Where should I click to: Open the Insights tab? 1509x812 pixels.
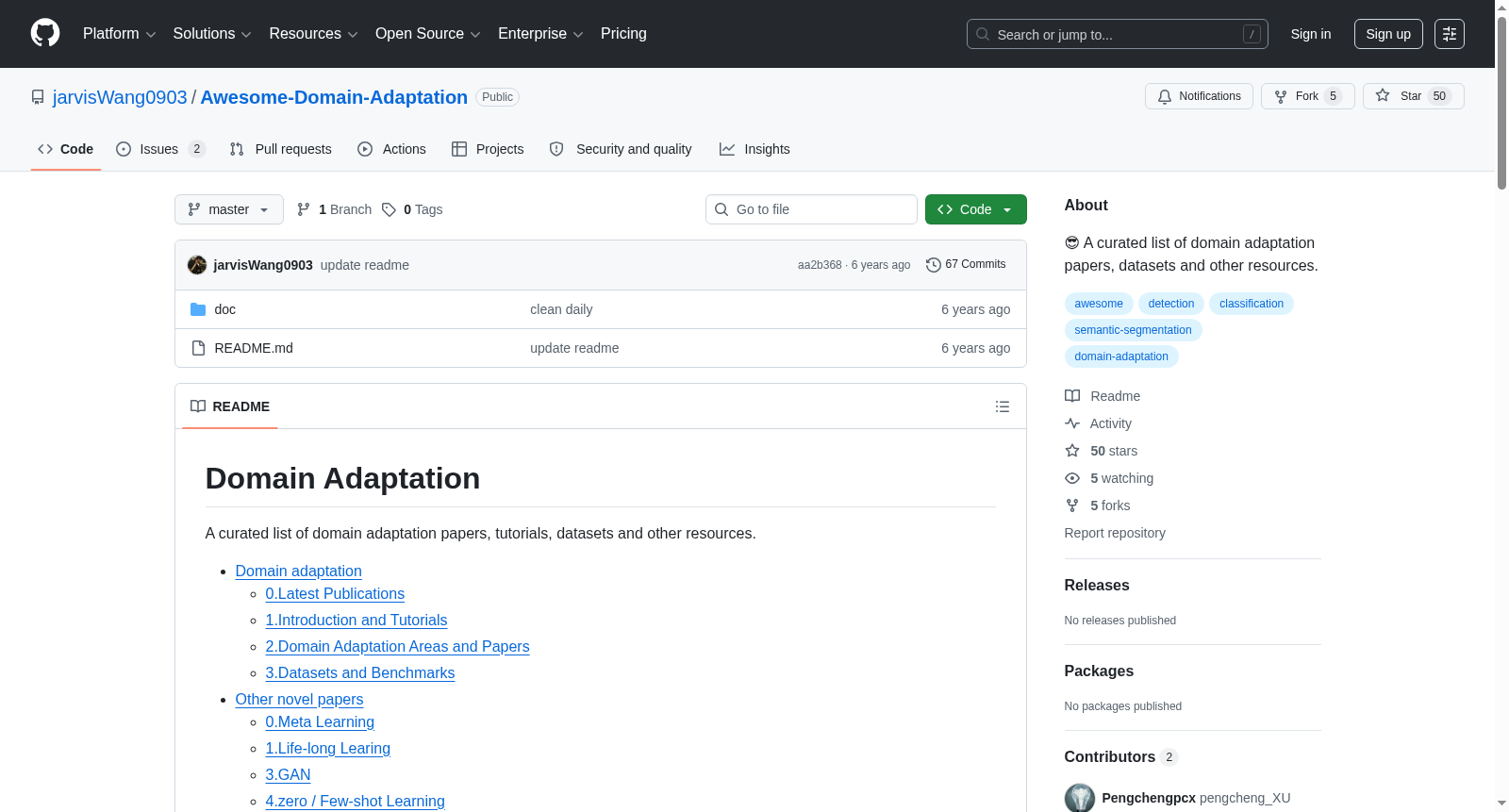pyautogui.click(x=754, y=149)
